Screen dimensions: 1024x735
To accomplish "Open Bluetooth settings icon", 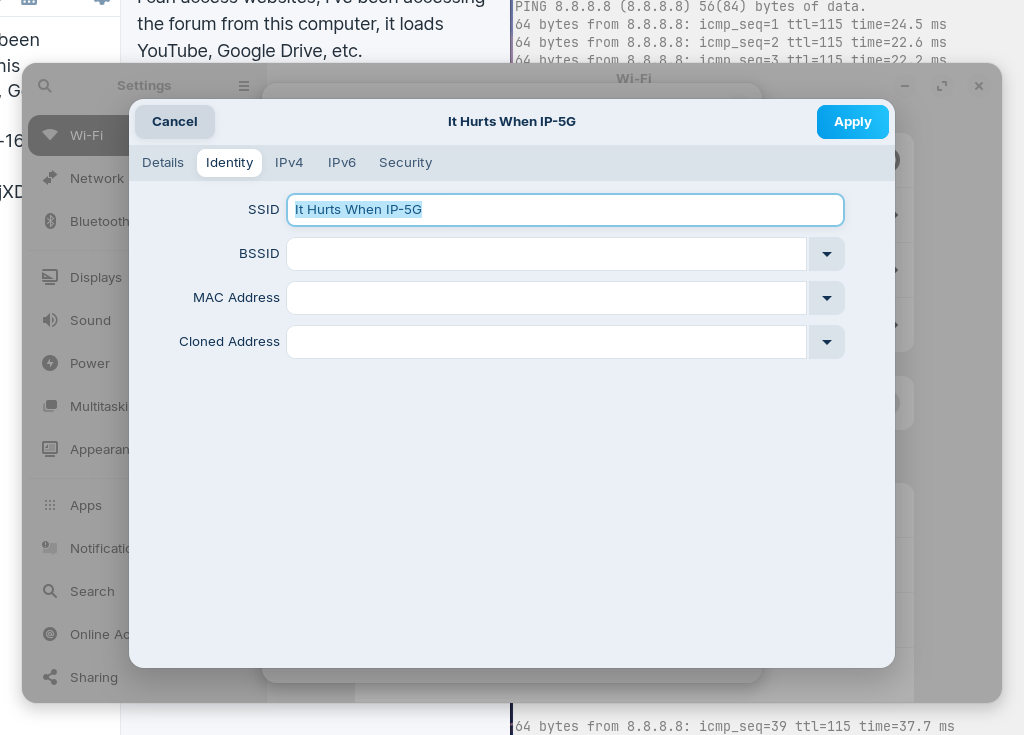I will coord(50,221).
